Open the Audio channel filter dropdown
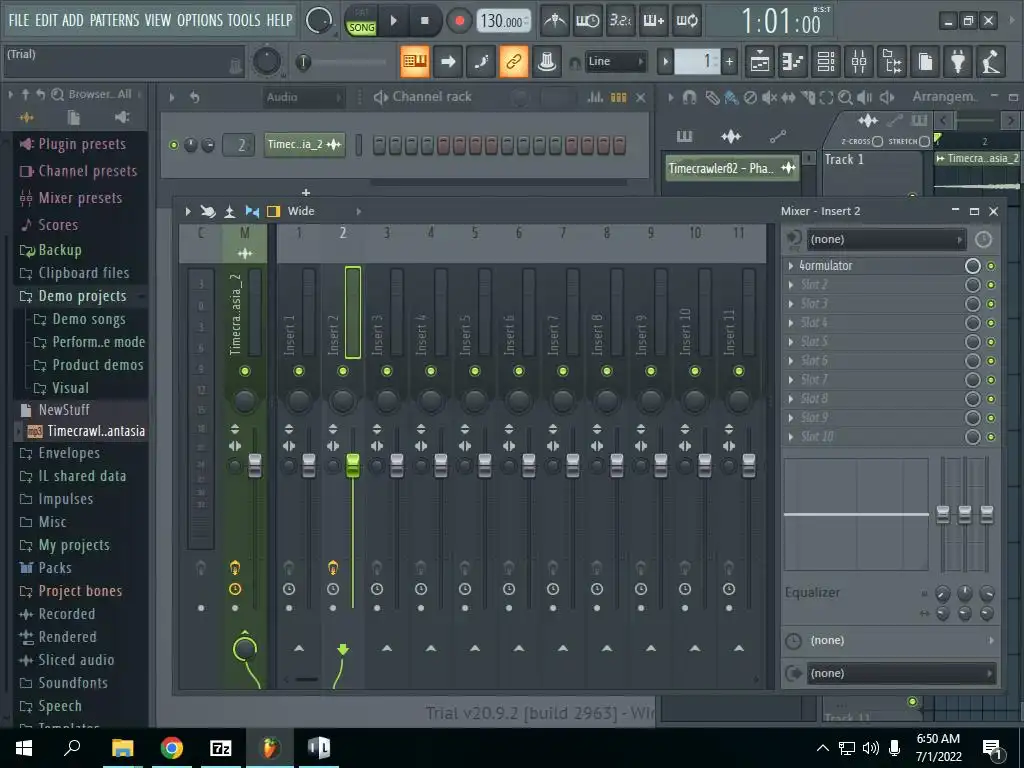1024x768 pixels. click(303, 97)
